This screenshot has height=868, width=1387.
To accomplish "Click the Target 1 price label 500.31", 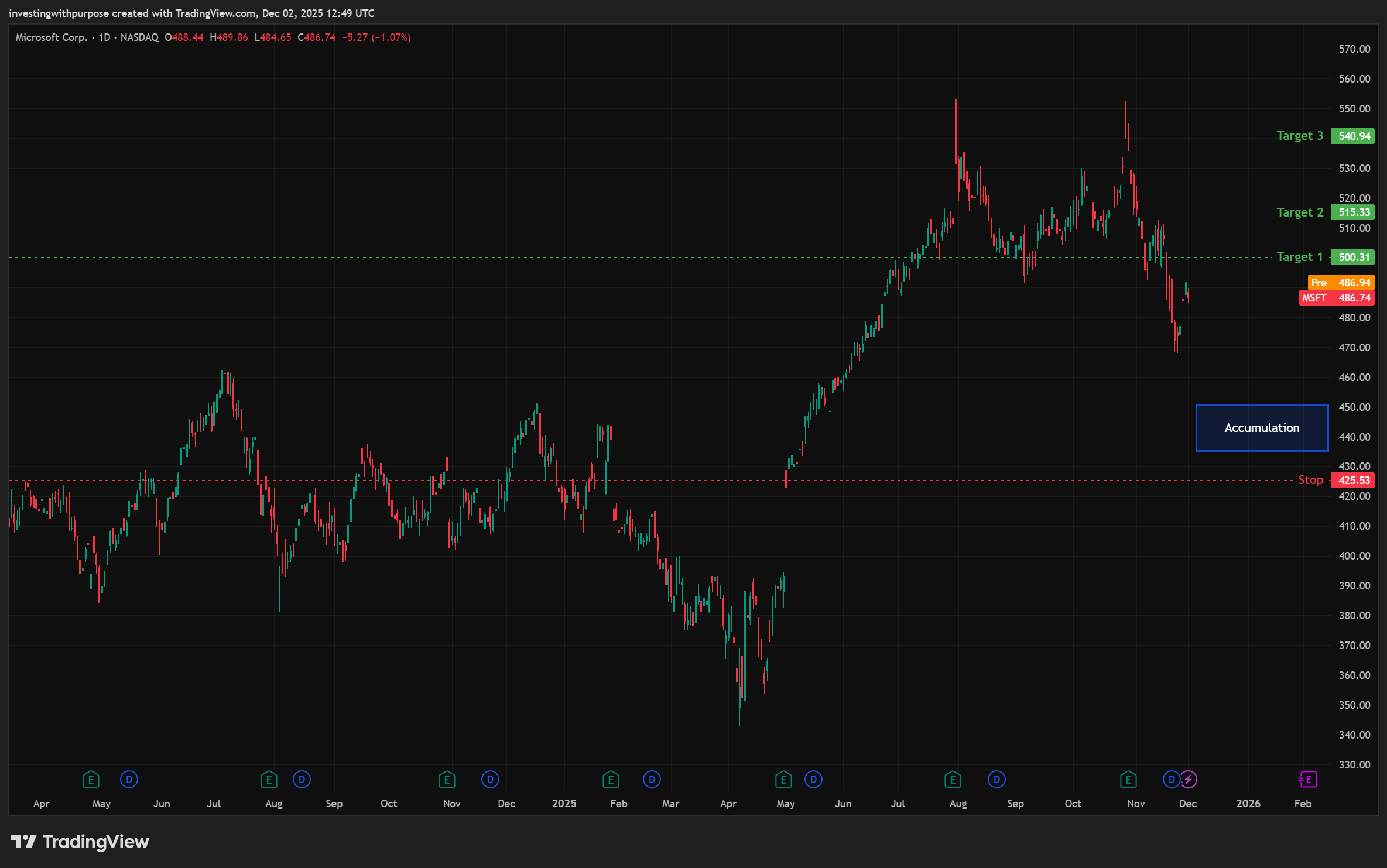I will point(1354,258).
